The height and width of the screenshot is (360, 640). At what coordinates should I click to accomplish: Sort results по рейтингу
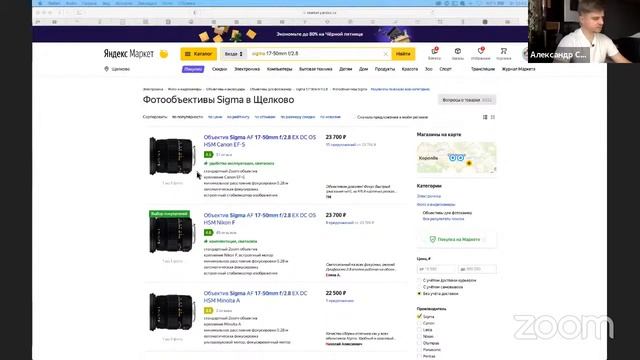pyautogui.click(x=238, y=117)
